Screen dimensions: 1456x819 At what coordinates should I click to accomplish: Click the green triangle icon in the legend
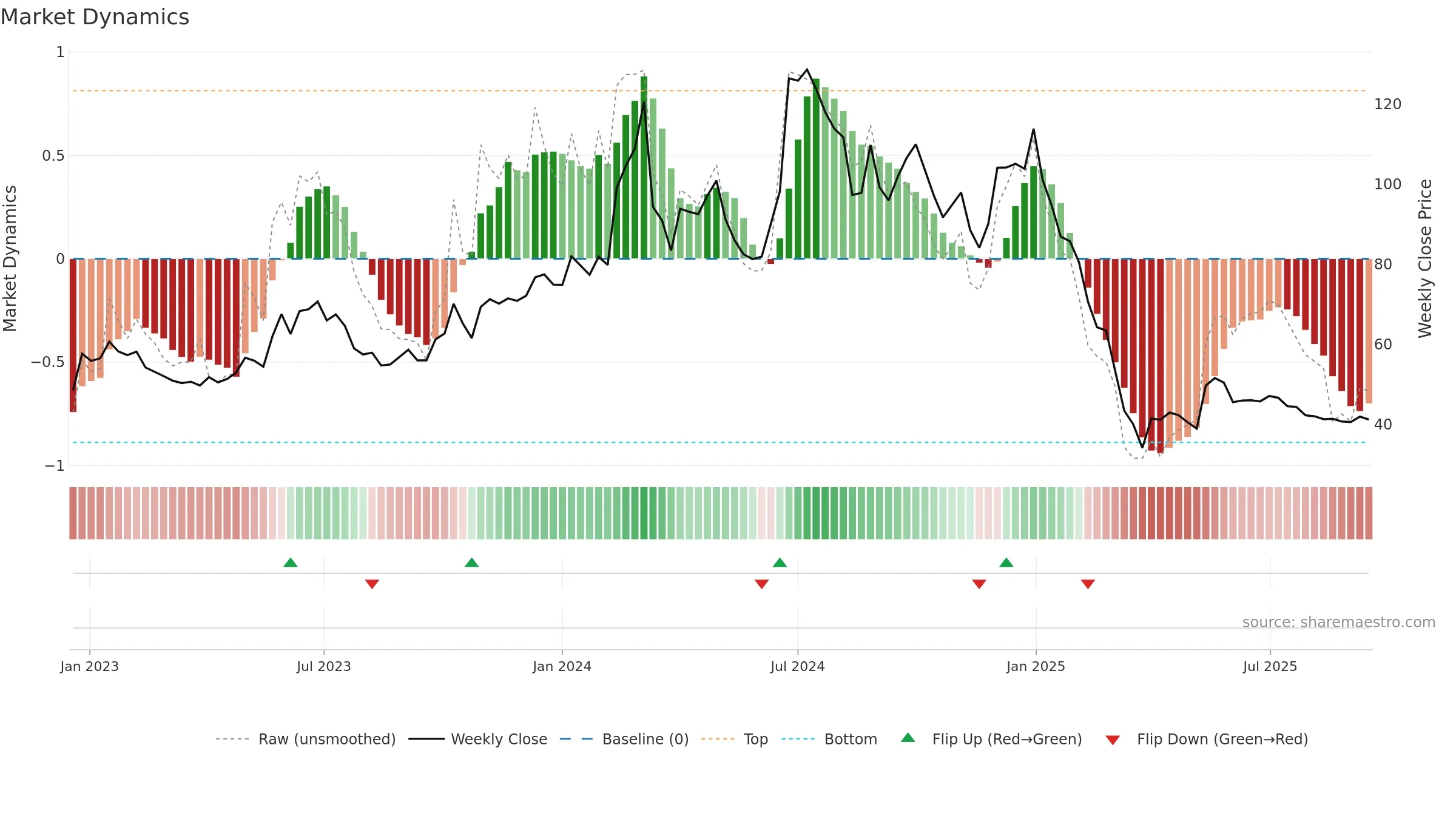click(908, 738)
